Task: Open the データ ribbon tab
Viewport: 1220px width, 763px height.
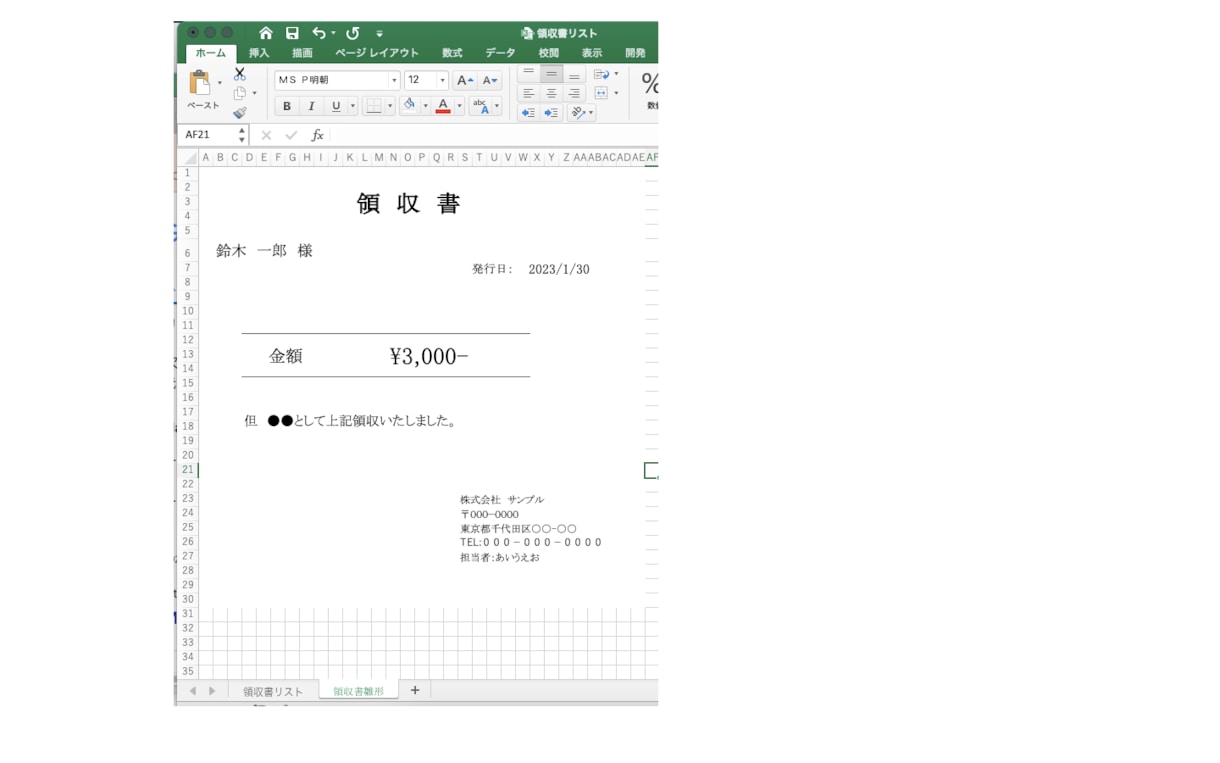Action: pos(500,53)
